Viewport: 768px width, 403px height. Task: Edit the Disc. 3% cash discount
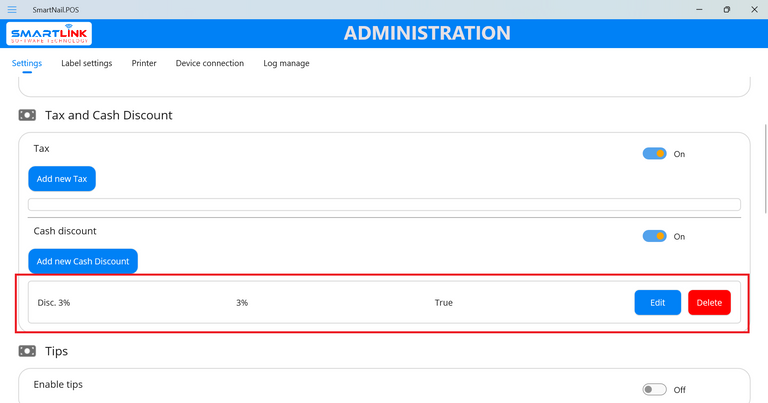point(657,303)
